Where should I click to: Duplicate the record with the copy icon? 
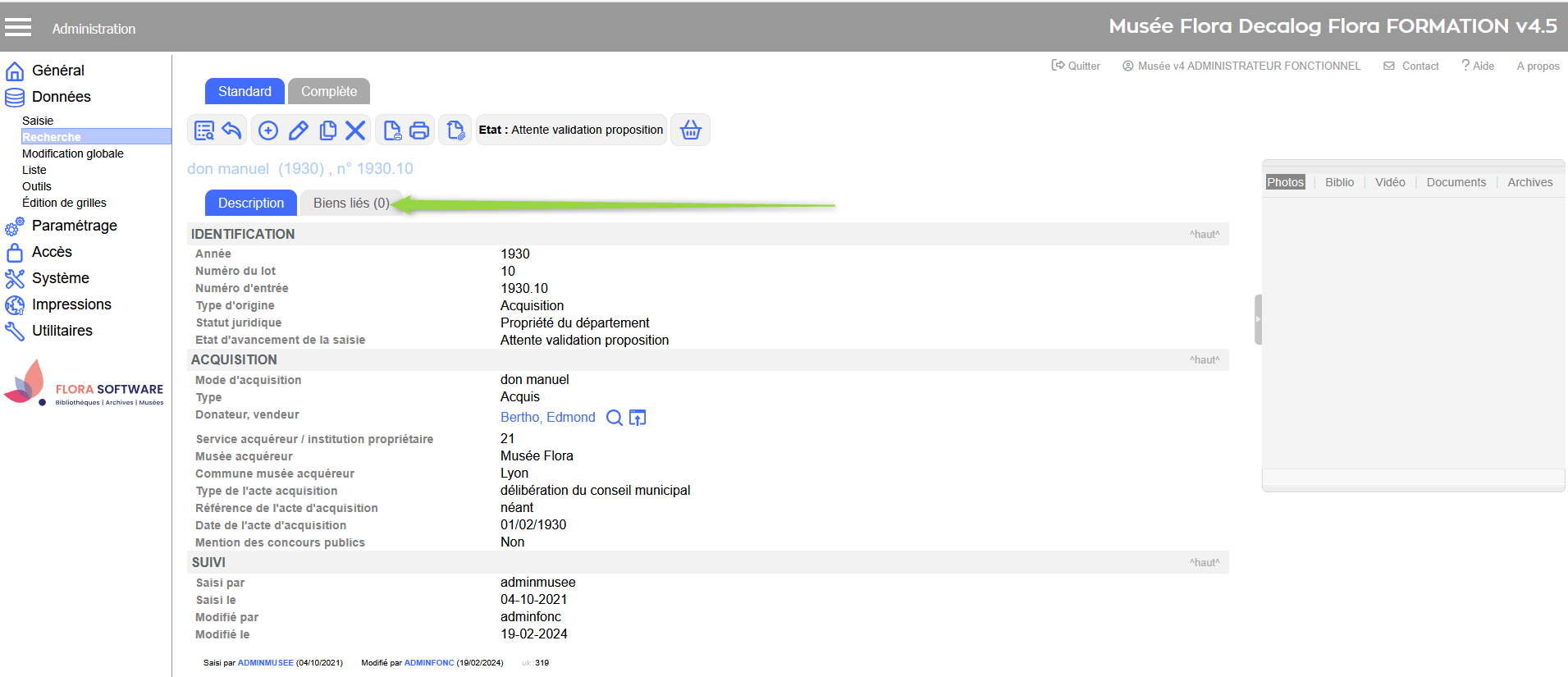click(x=327, y=130)
